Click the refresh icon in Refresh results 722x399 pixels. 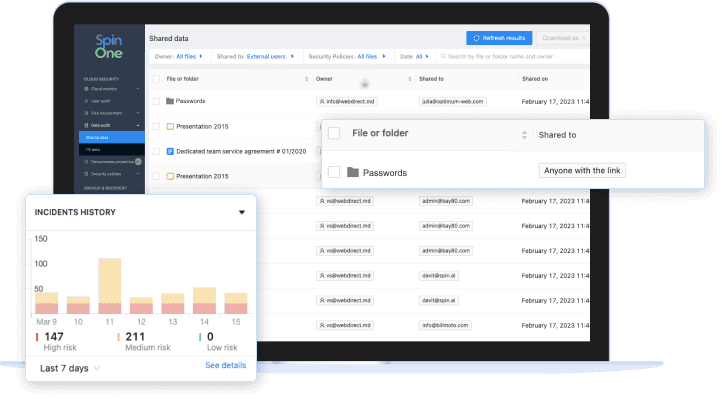tap(477, 38)
